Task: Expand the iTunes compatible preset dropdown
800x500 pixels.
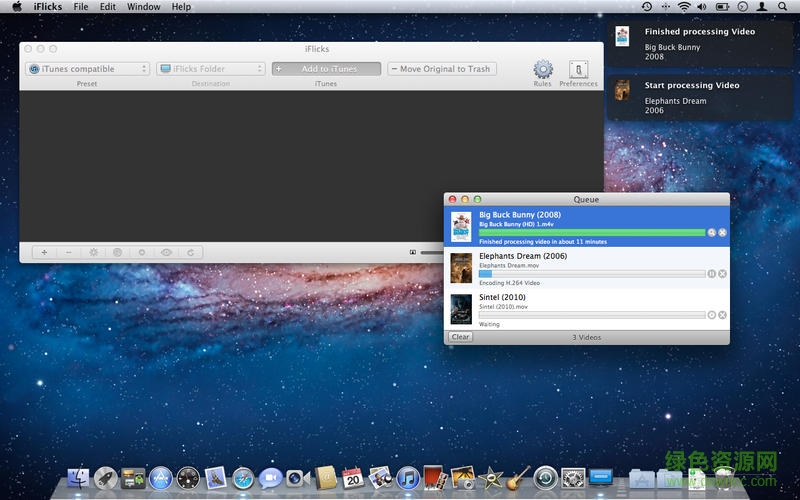Action: point(88,69)
